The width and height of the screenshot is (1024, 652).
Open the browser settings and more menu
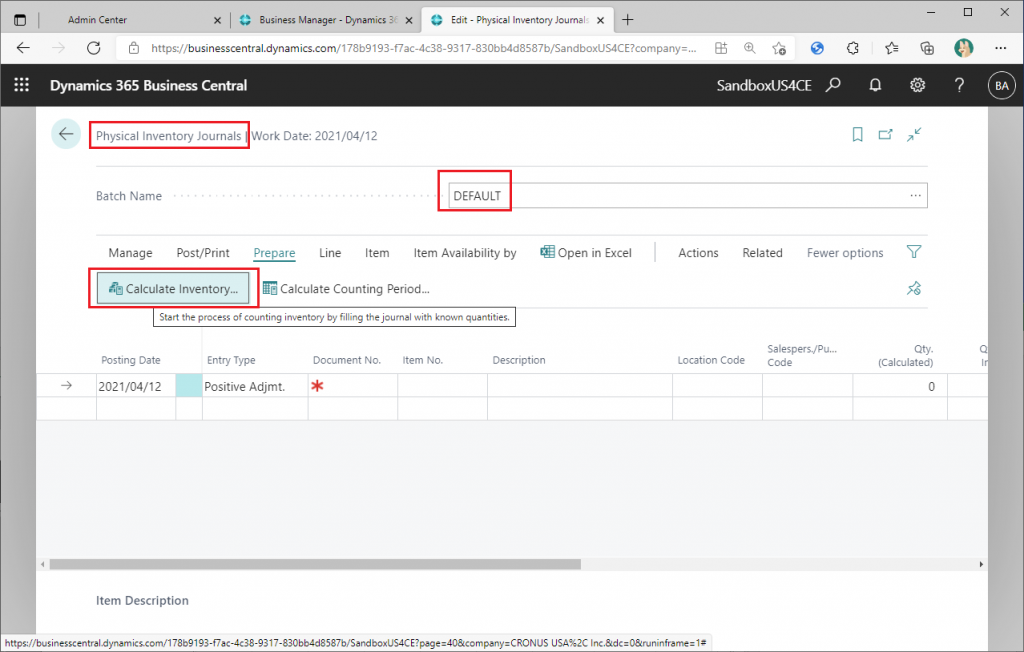tap(1000, 48)
